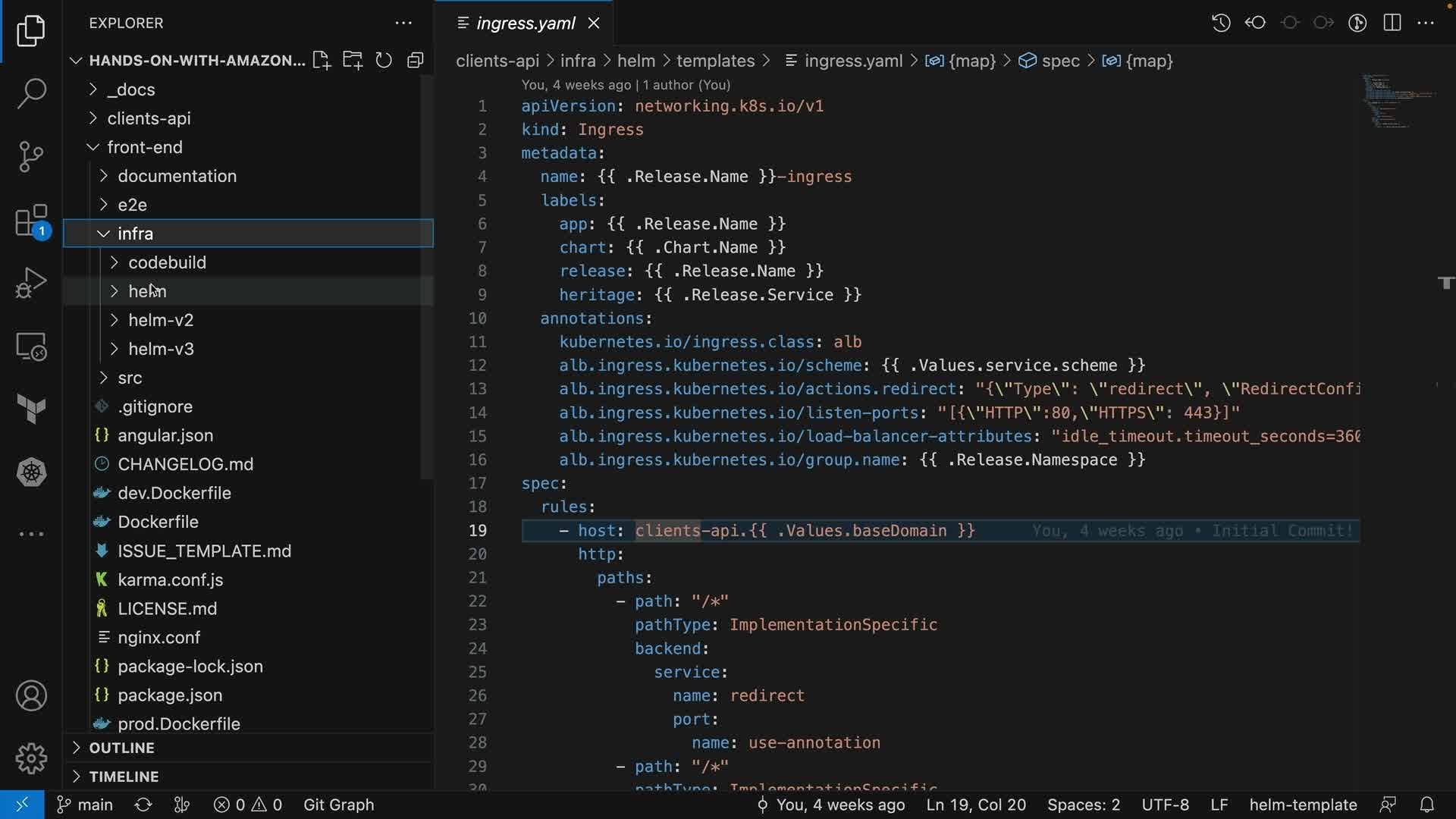This screenshot has width=1456, height=819.
Task: Collapse the front-end folder
Action: pos(145,147)
